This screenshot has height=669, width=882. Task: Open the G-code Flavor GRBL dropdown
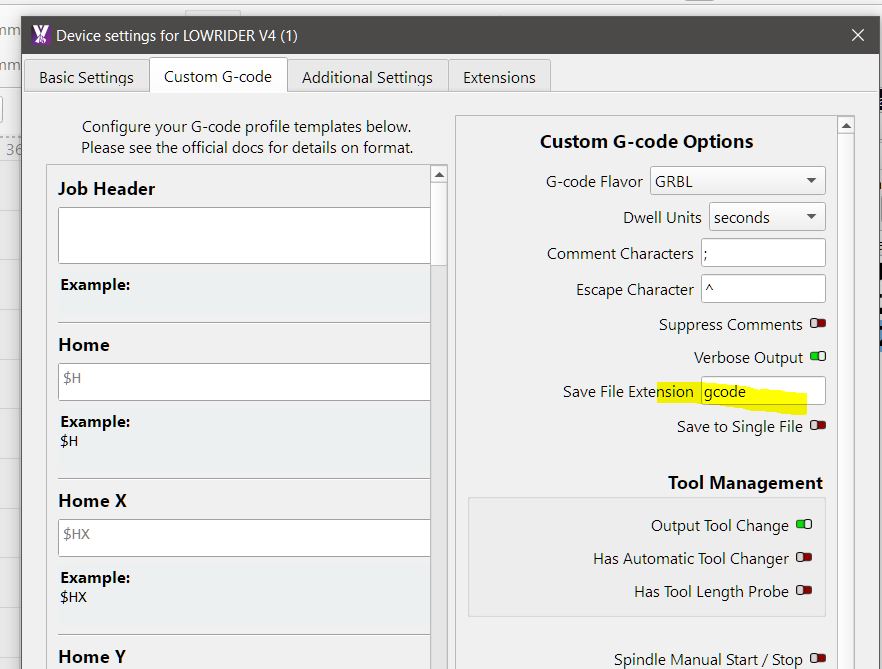click(x=737, y=181)
